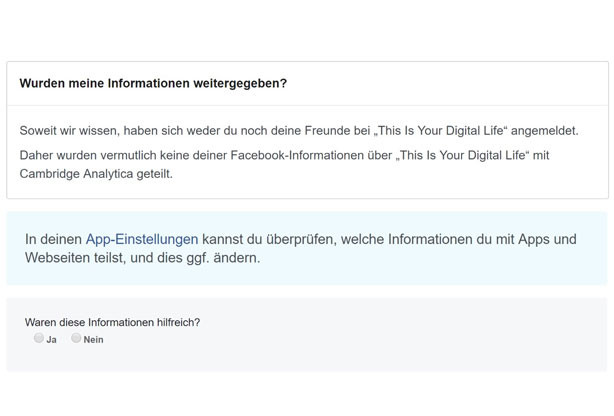Click the line "Webseiten teilst, und dies ggf. ändern."
The width and height of the screenshot is (614, 416).
143,258
